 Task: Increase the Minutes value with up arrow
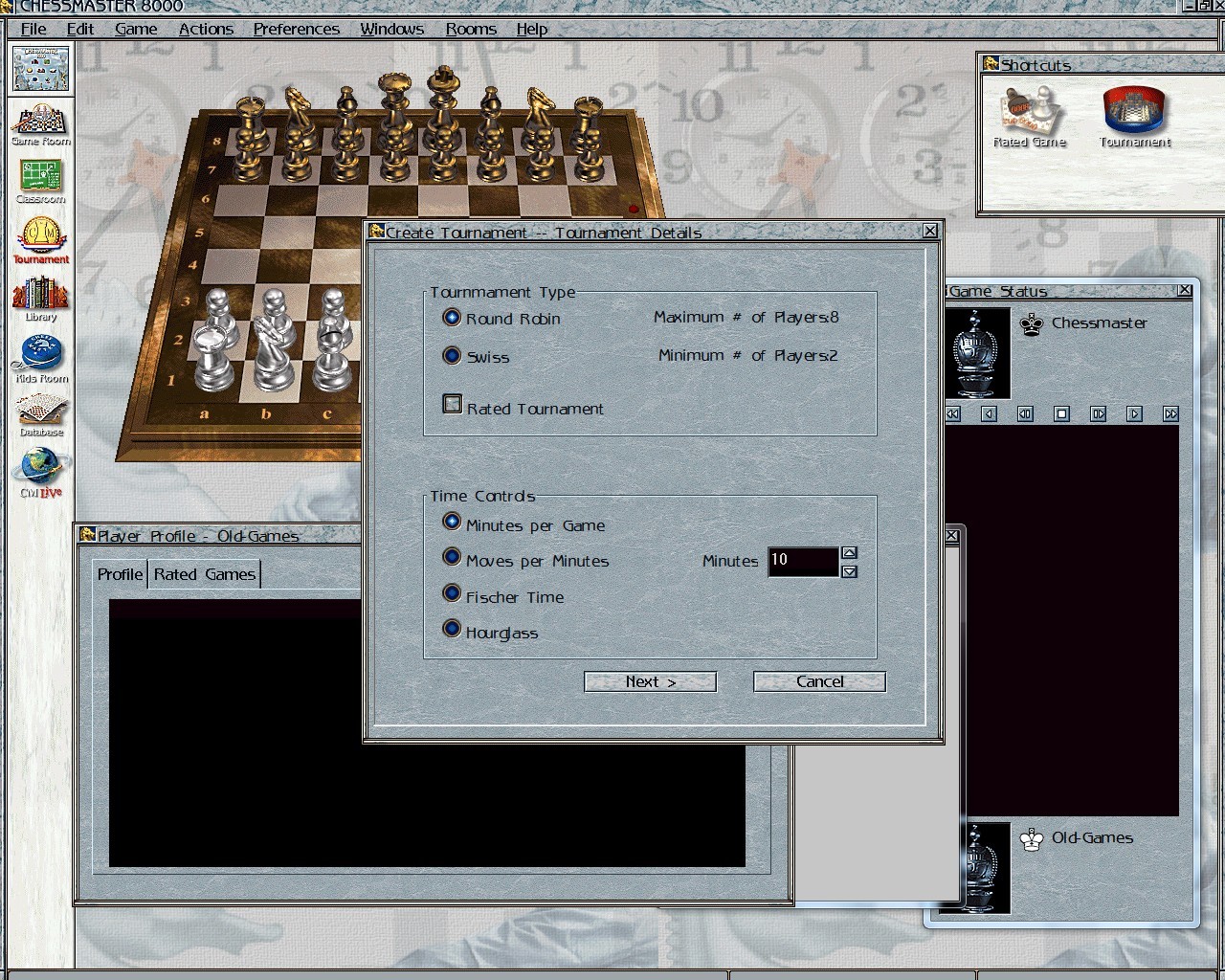[849, 553]
